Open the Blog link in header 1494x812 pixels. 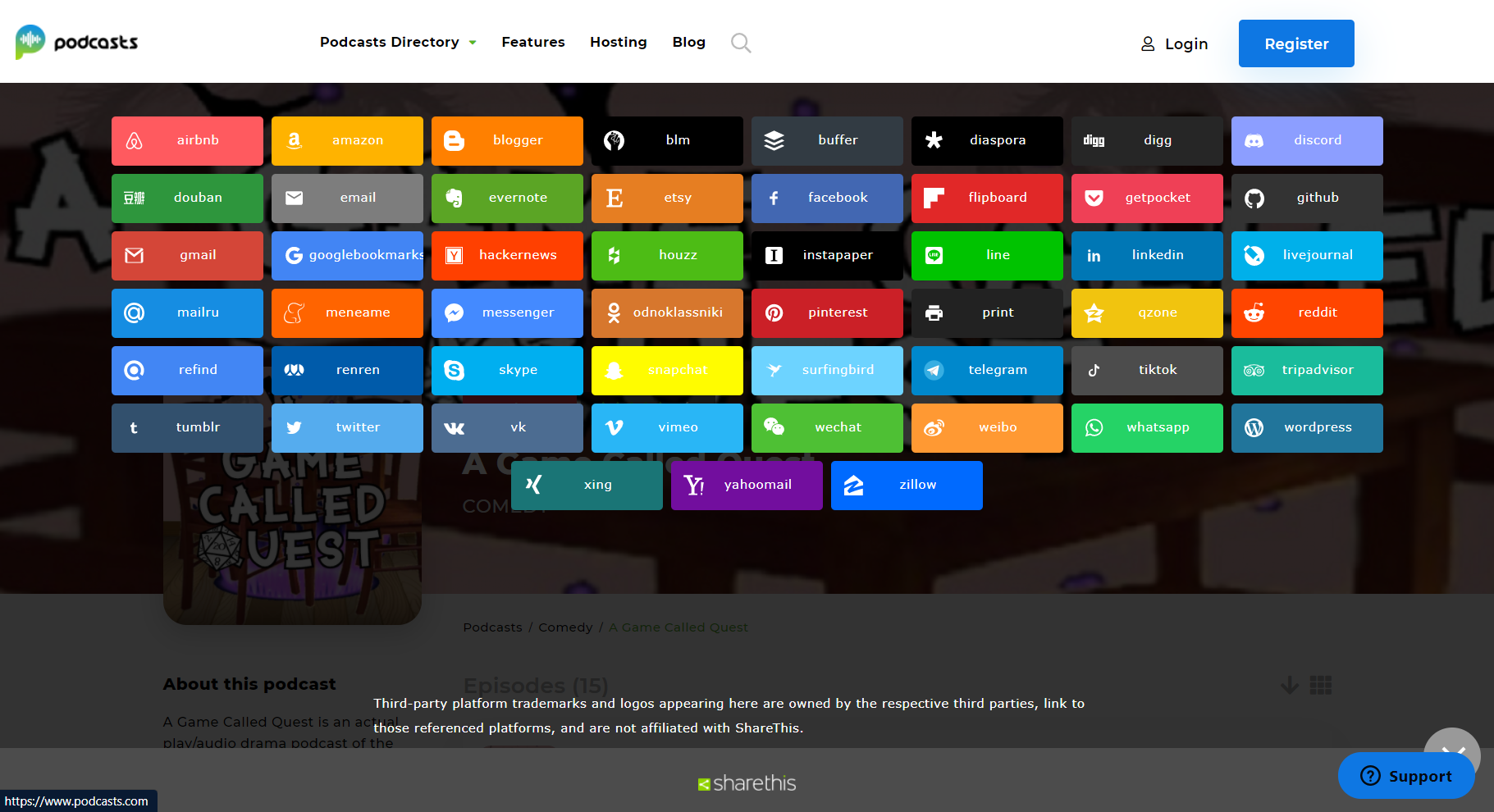pos(689,42)
